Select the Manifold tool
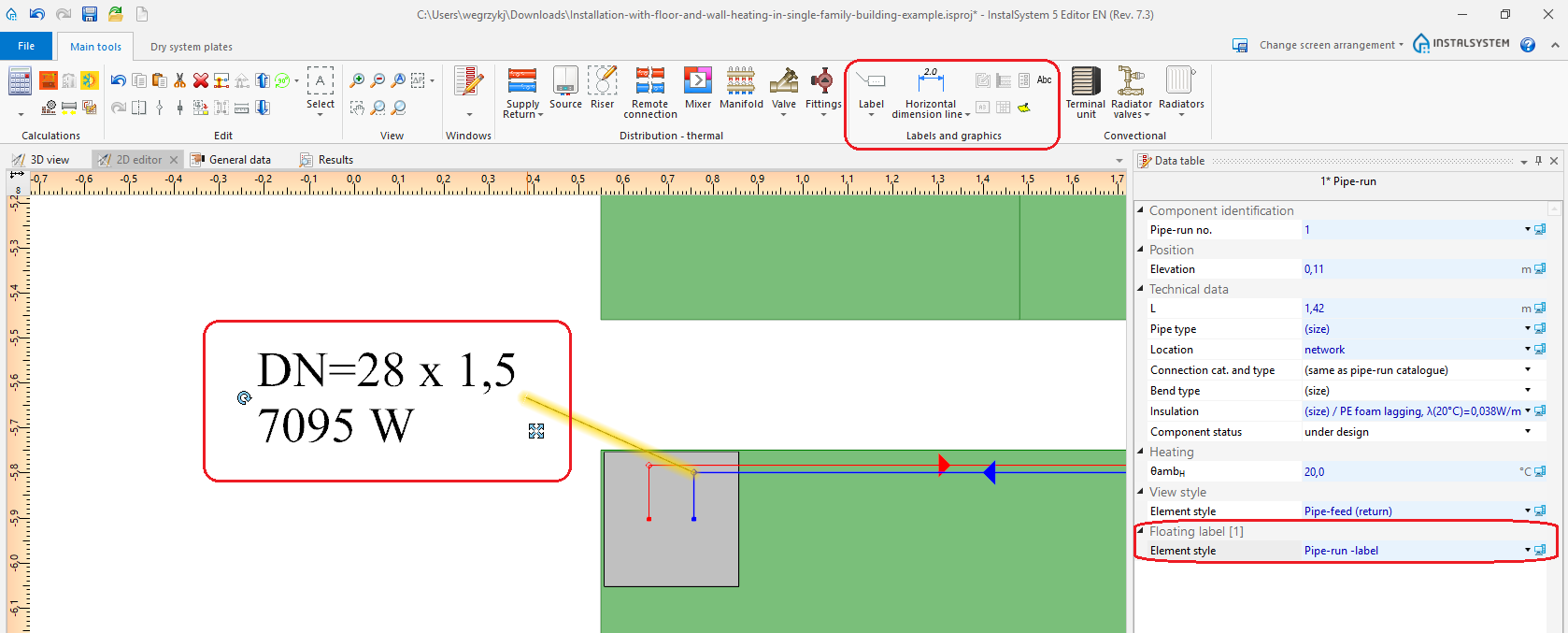This screenshot has height=633, width=1568. click(741, 88)
